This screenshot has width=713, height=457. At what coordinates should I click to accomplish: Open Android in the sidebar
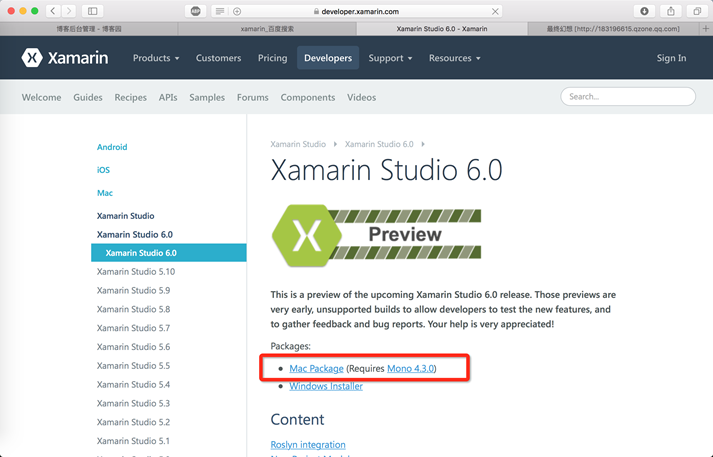click(112, 147)
